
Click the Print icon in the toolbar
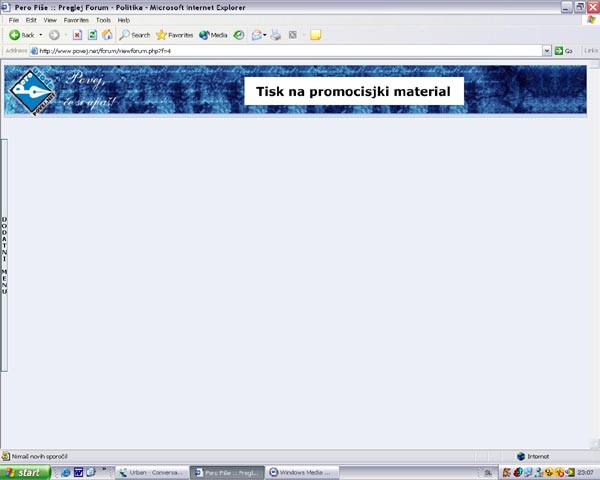pyautogui.click(x=276, y=35)
